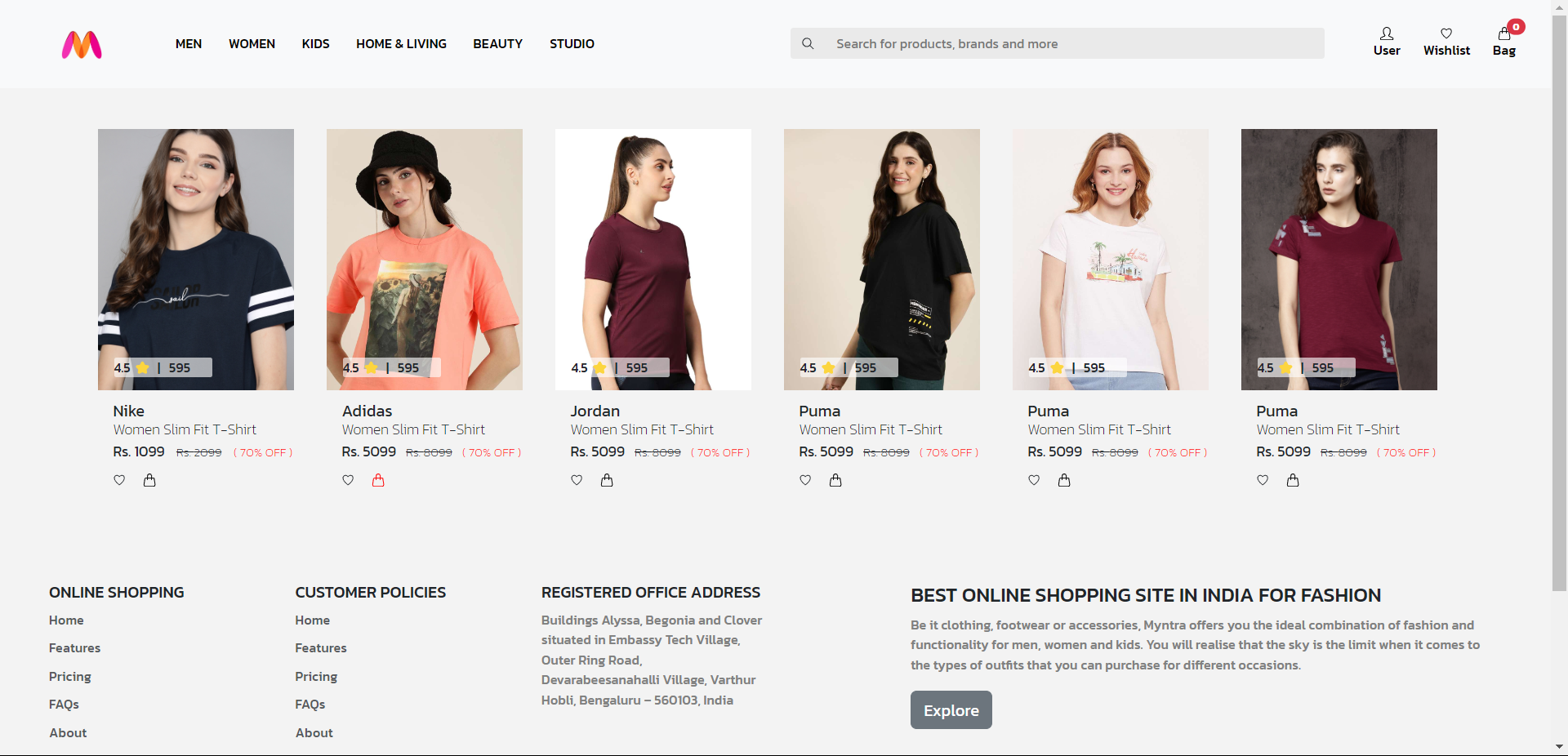The width and height of the screenshot is (1568, 756).
Task: Open the STUDIO menu
Action: [x=572, y=44]
